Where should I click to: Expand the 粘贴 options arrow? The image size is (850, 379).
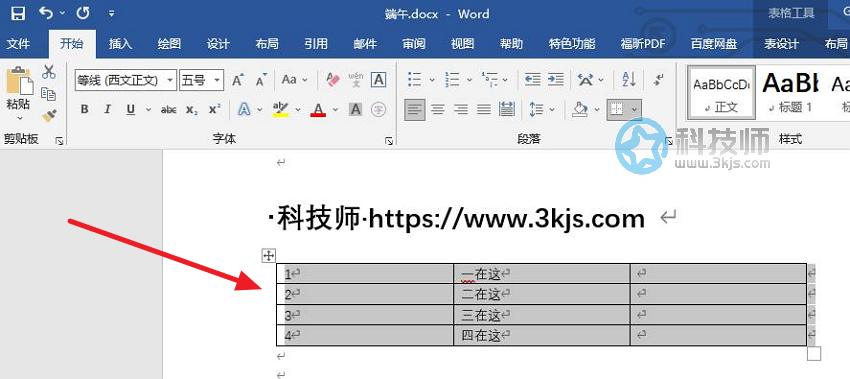[19, 118]
